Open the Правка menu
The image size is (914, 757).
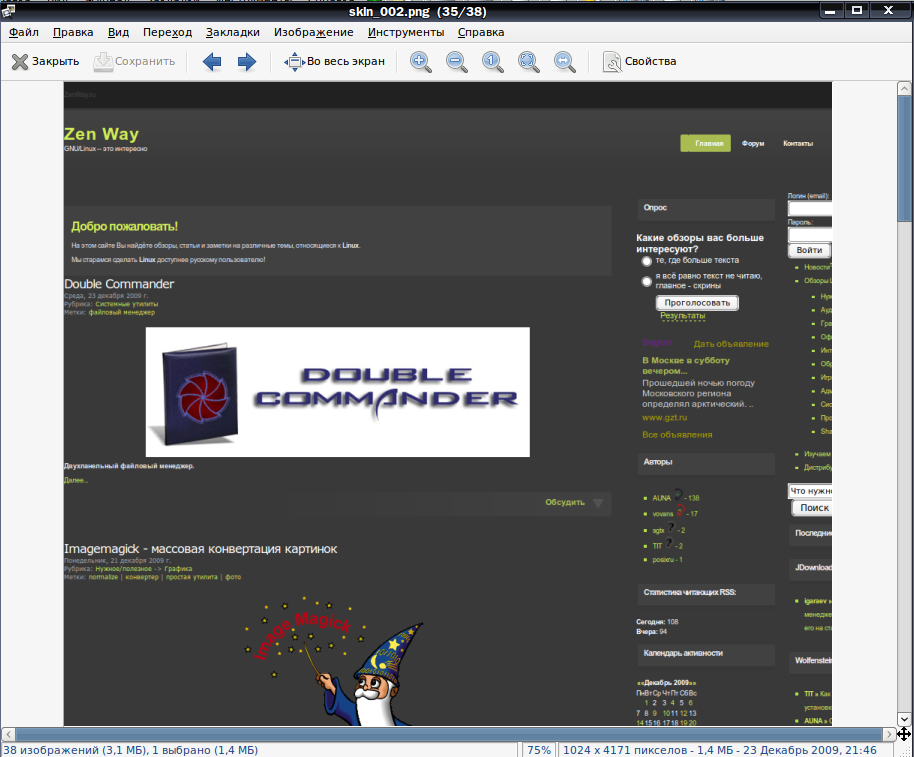tap(73, 33)
